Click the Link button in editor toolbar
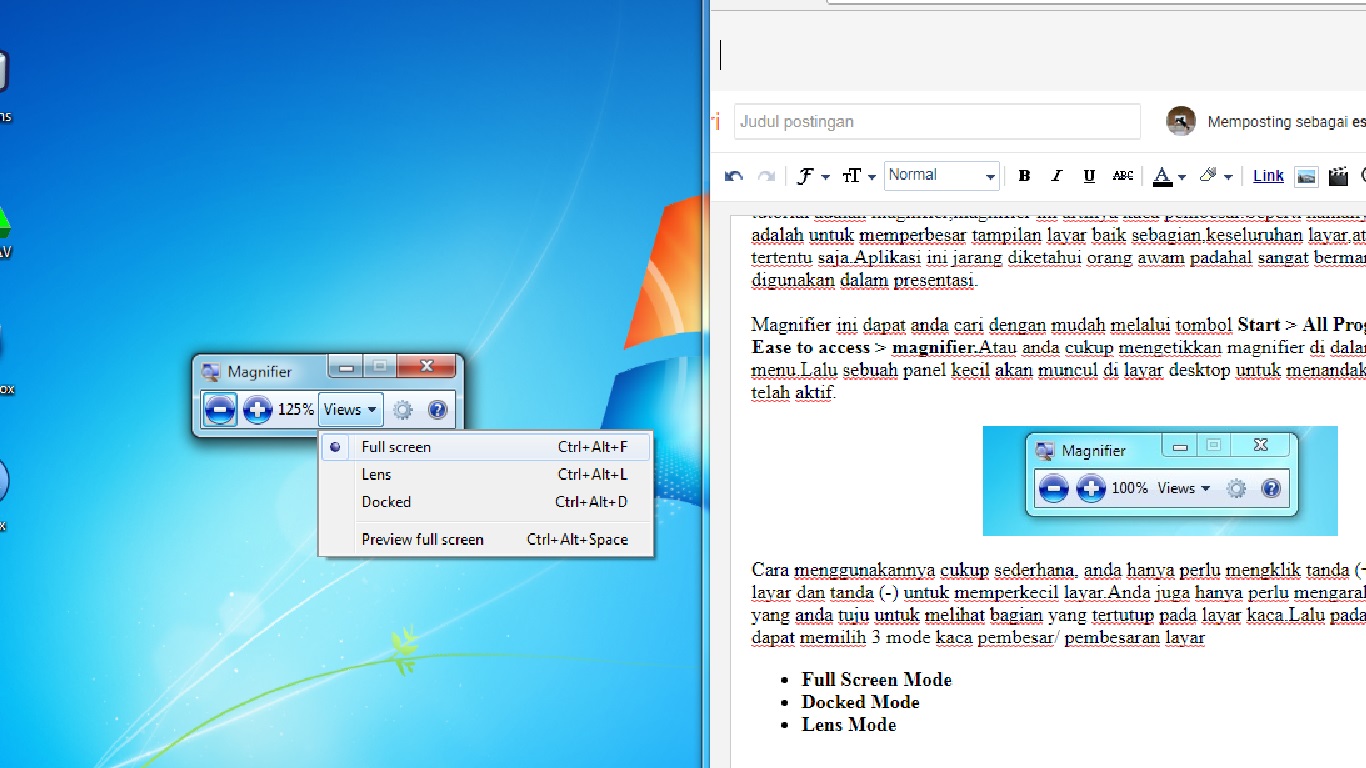 point(1268,176)
